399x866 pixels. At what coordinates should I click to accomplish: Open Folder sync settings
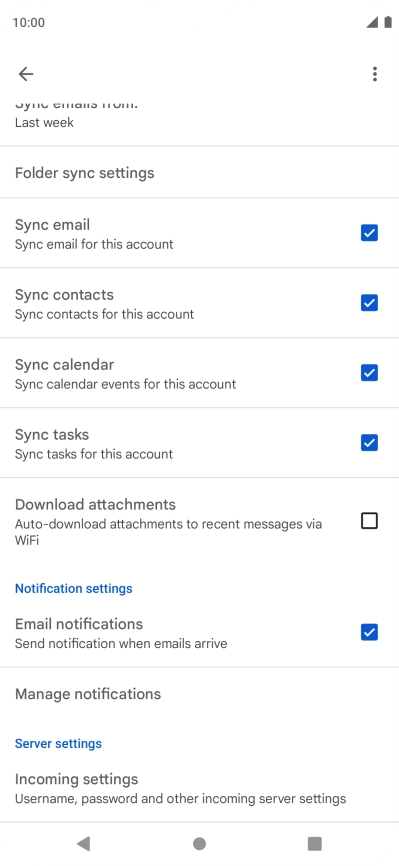tap(200, 172)
